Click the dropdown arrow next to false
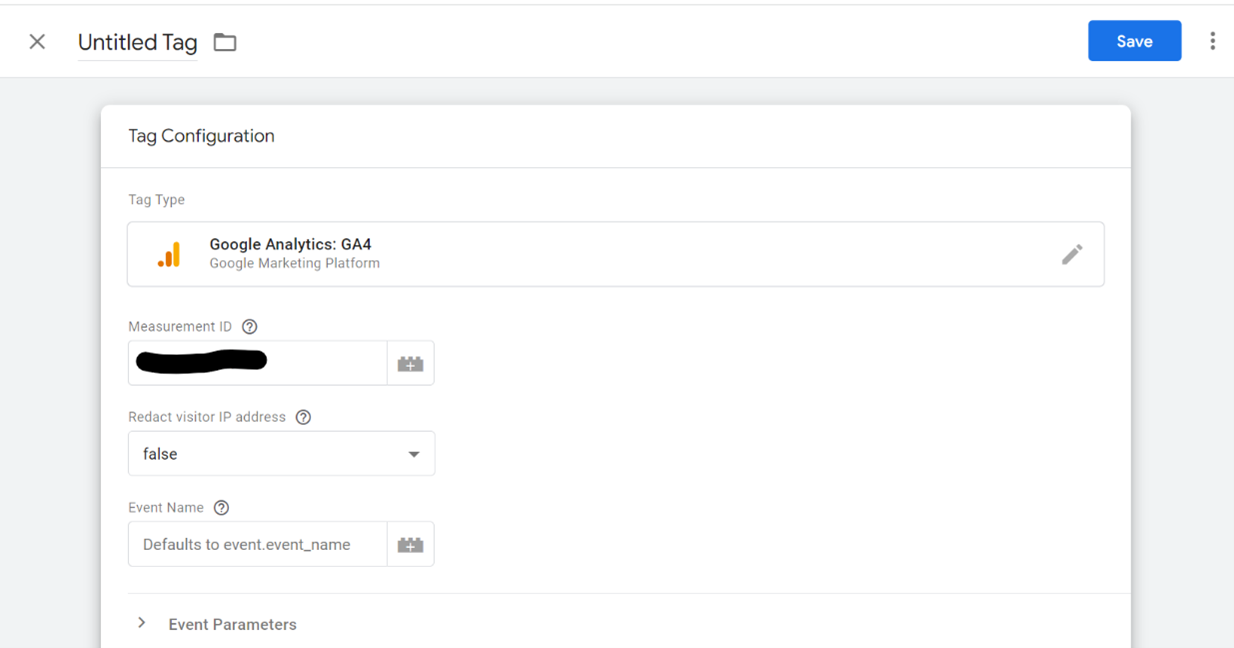The image size is (1234, 648). [414, 455]
